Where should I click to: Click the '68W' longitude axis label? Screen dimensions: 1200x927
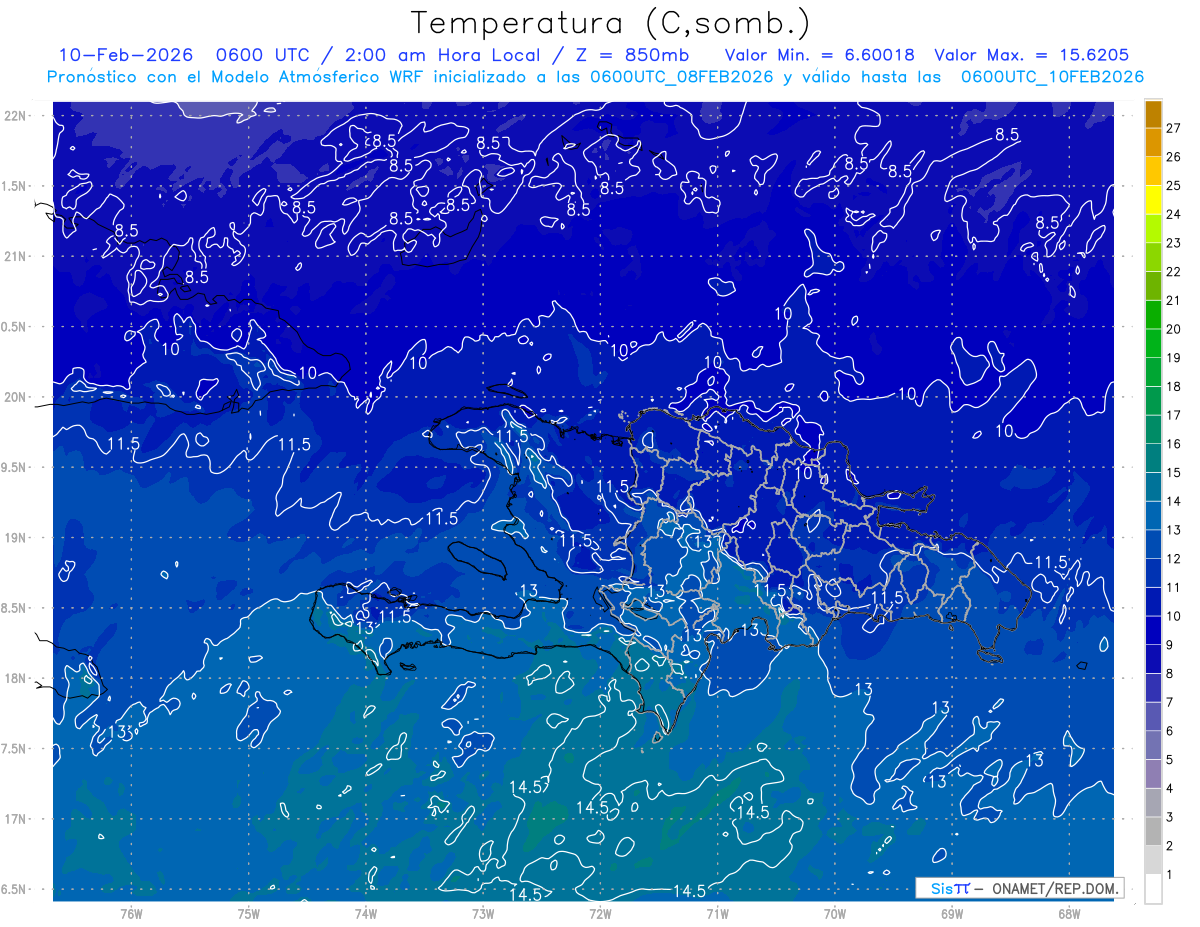coord(1069,914)
